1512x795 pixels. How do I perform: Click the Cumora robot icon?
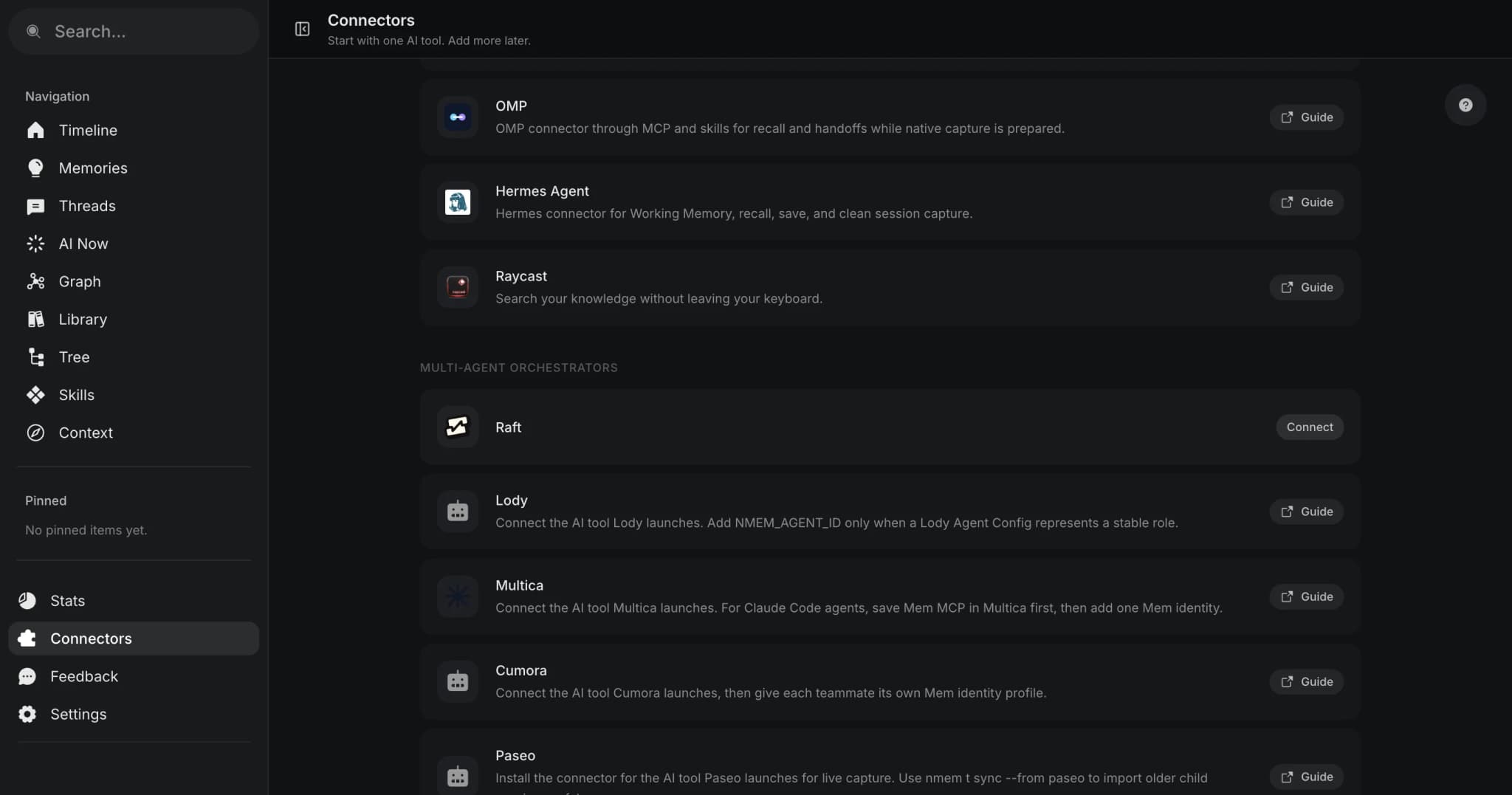pyautogui.click(x=458, y=681)
